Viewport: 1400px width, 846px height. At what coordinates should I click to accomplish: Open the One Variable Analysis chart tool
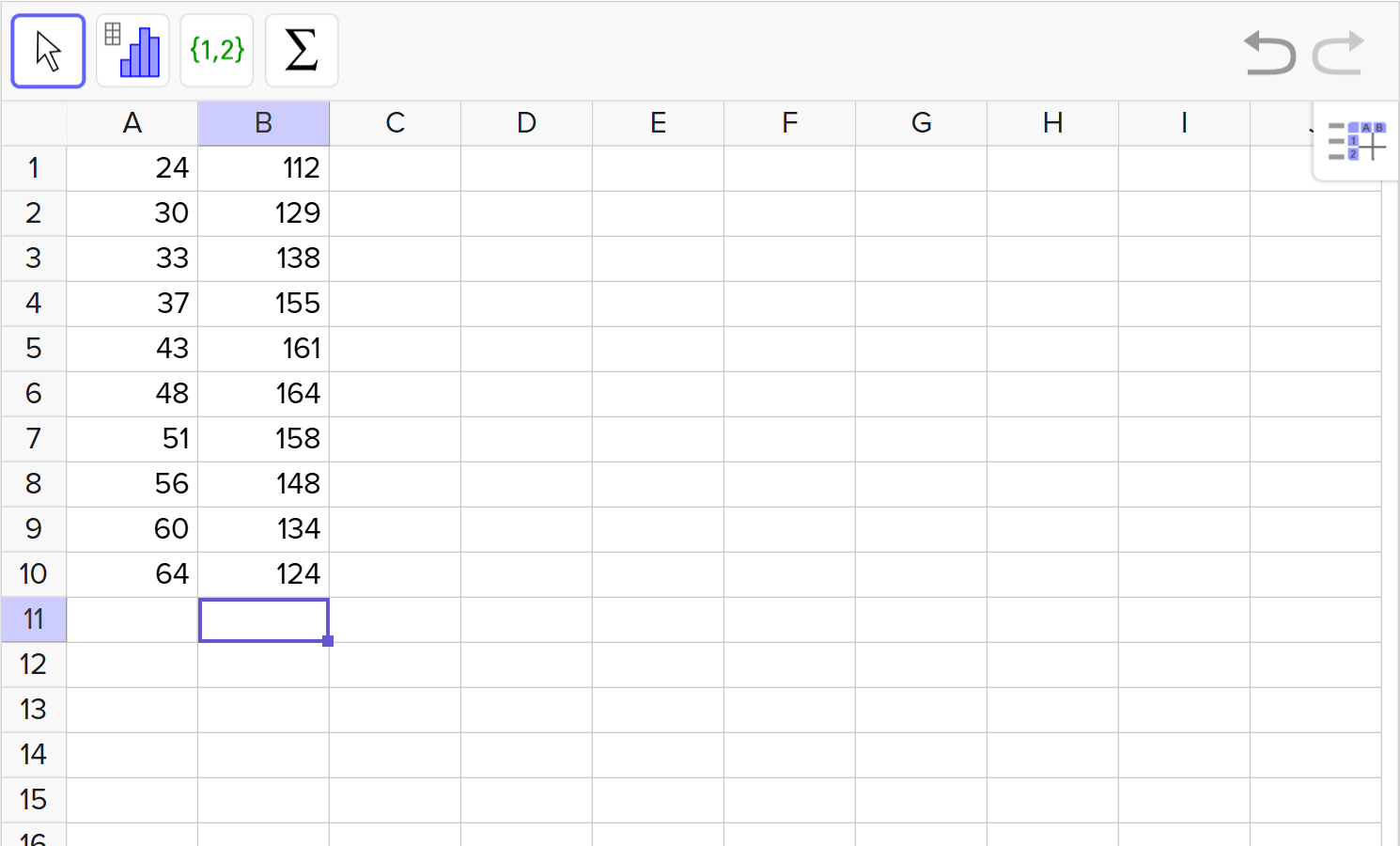(x=132, y=51)
